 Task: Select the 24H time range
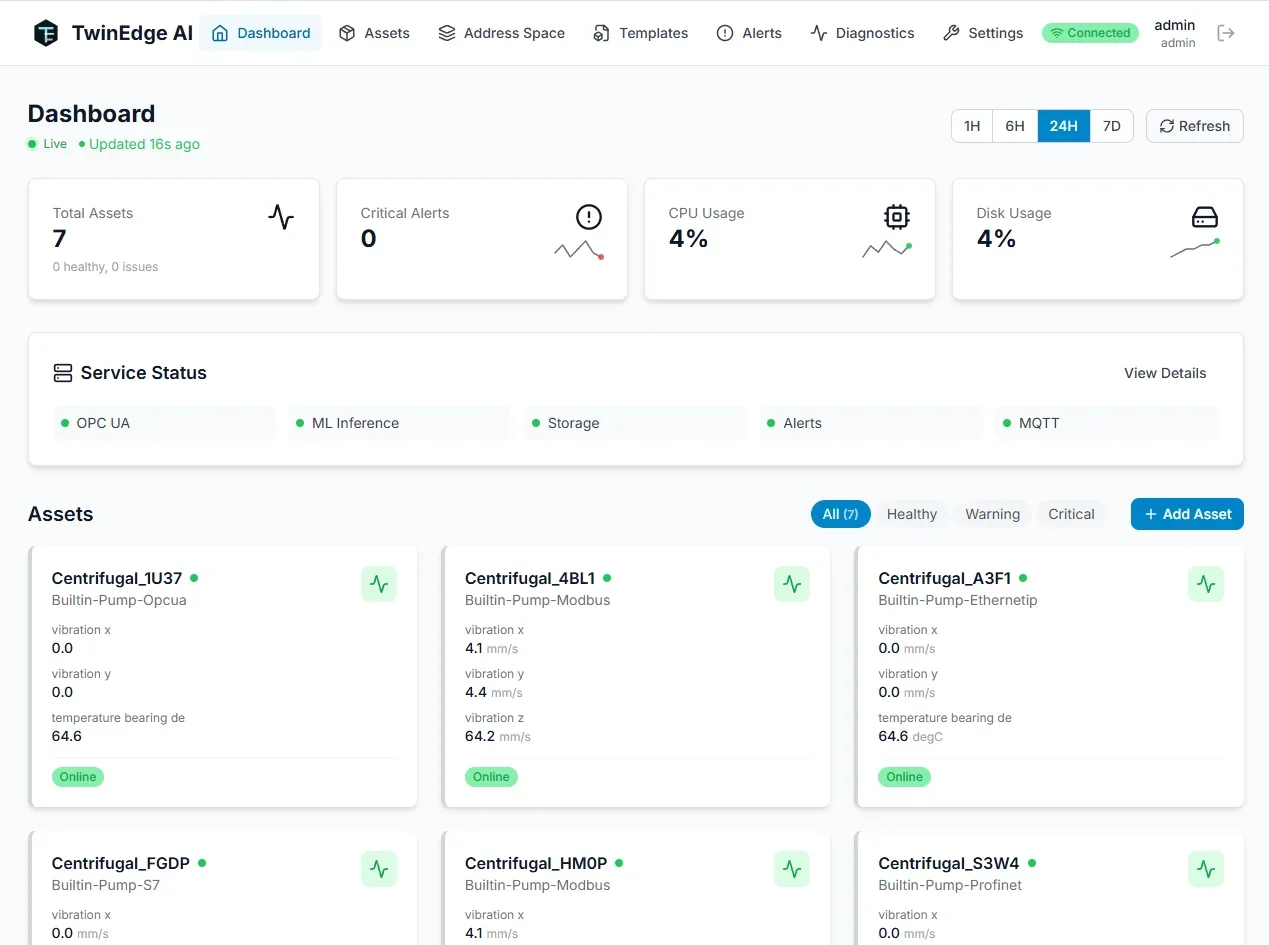pos(1064,126)
